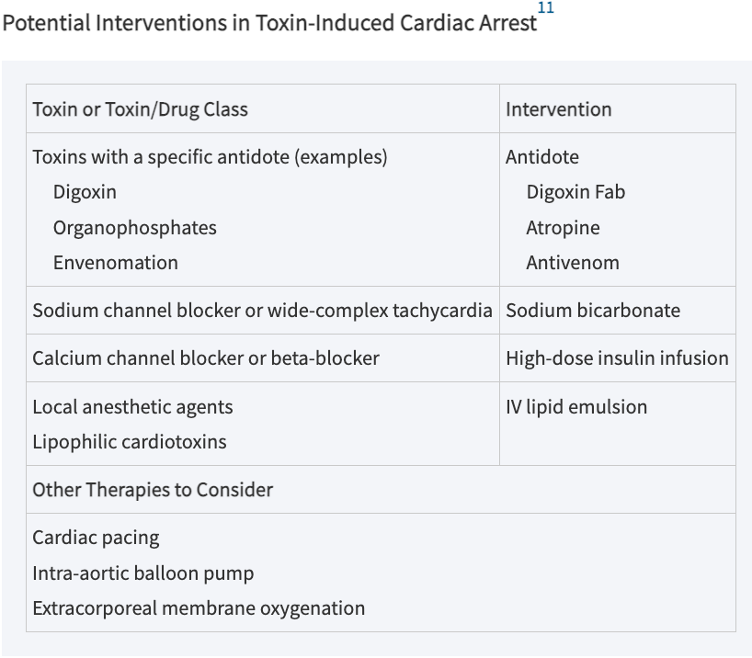Image resolution: width=752 pixels, height=658 pixels.
Task: Open reference 11 superscript link
Action: [546, 8]
